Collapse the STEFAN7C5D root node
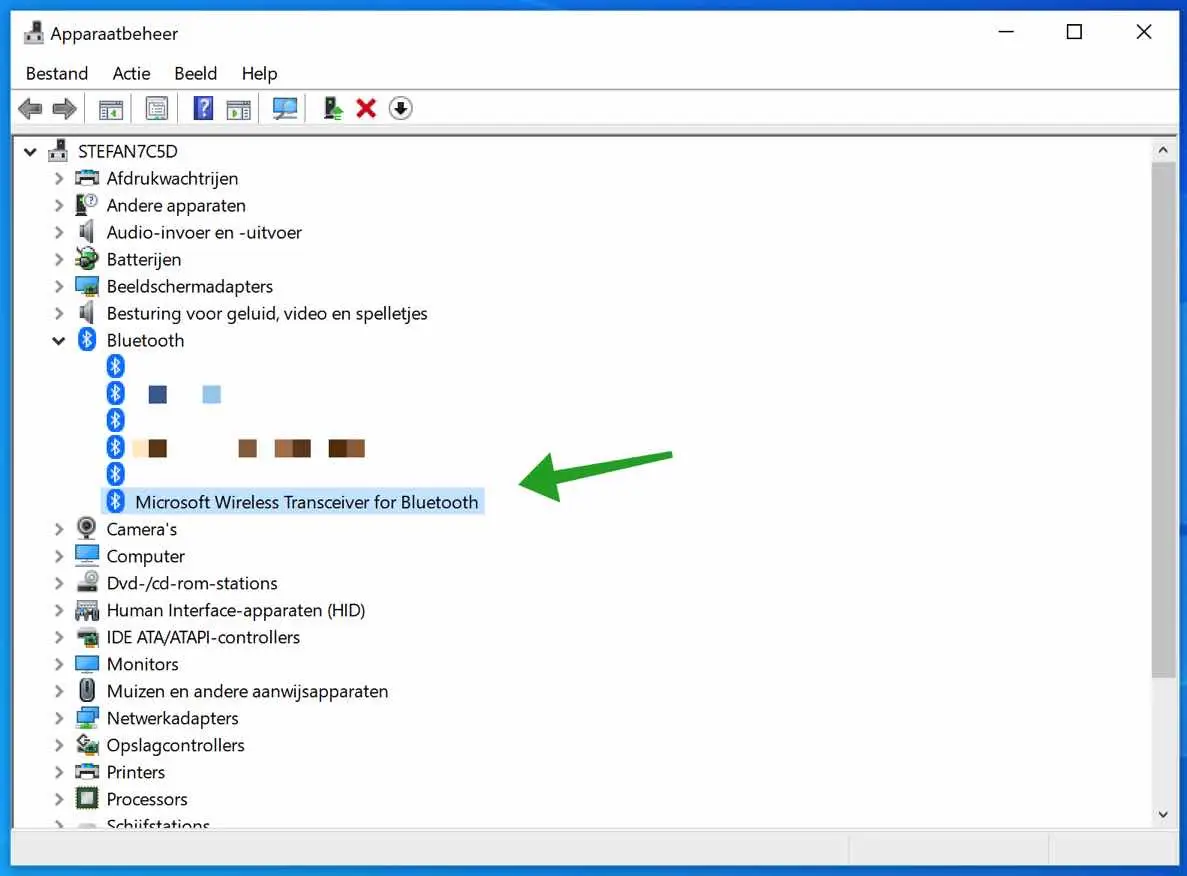Image resolution: width=1187 pixels, height=876 pixels. (x=30, y=151)
